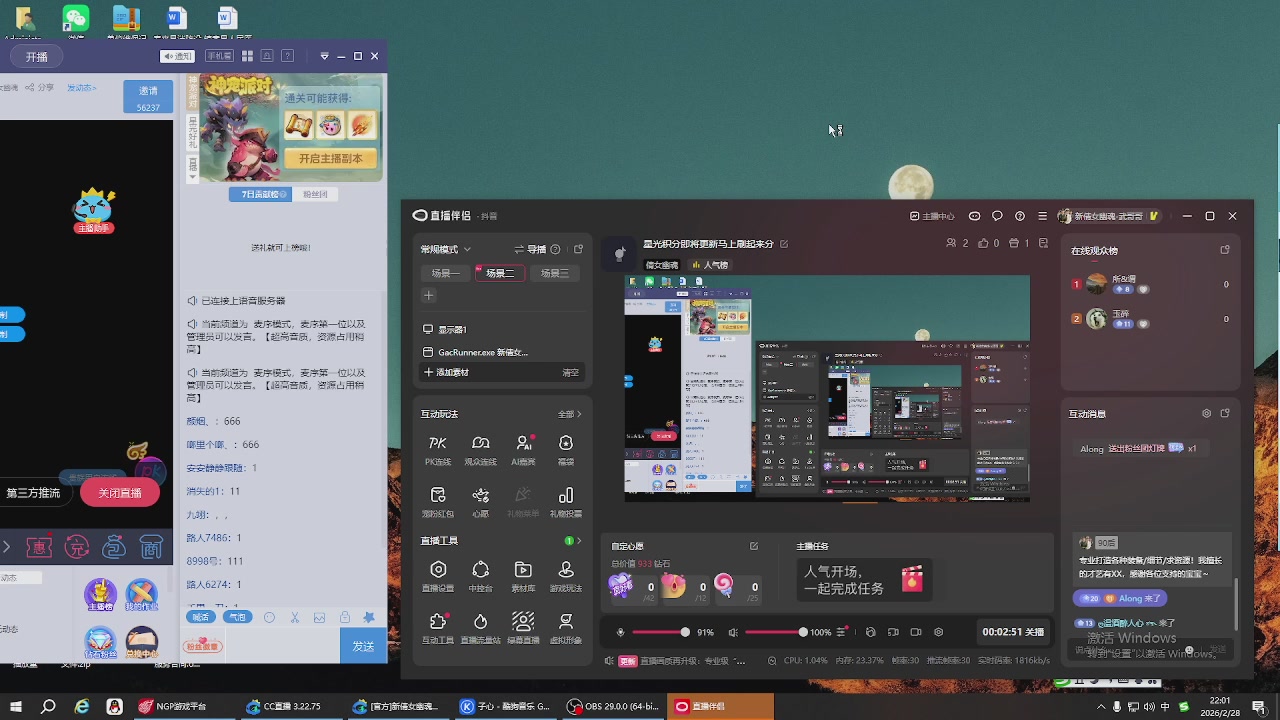Click the 虚拟形象 virtual avatar icon

pos(566,627)
